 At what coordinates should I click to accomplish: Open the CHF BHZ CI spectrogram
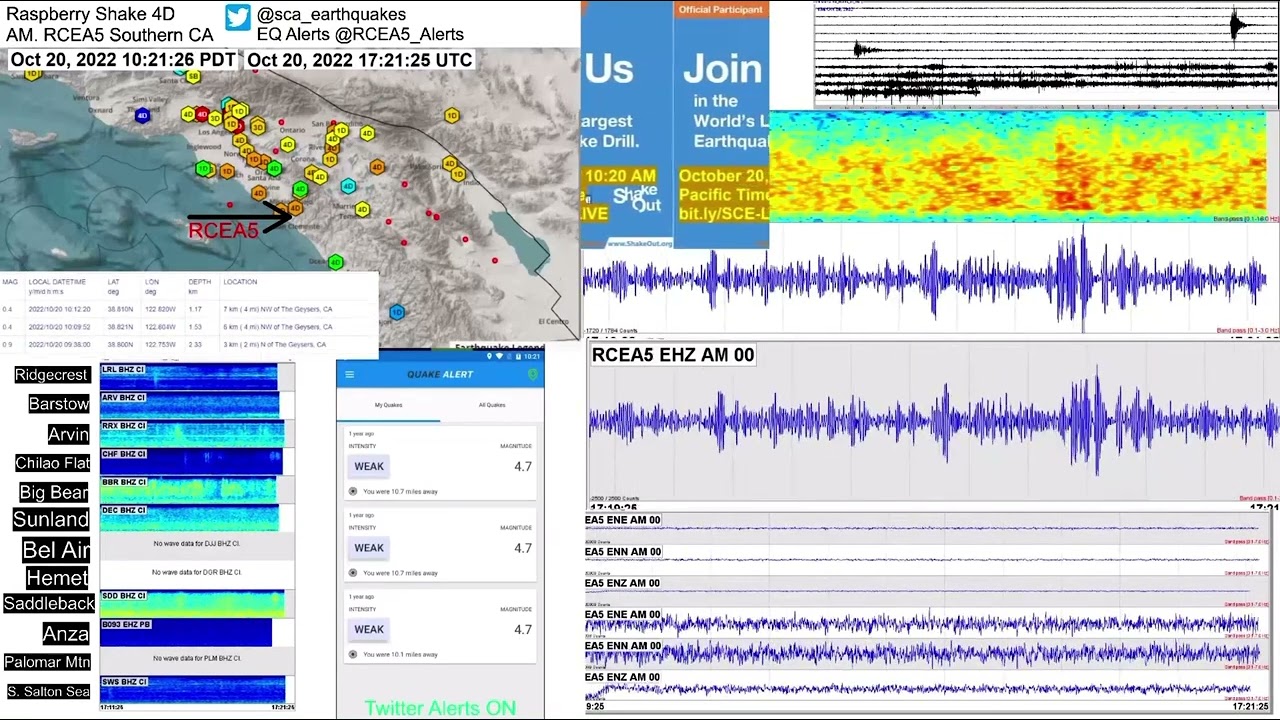pos(191,461)
